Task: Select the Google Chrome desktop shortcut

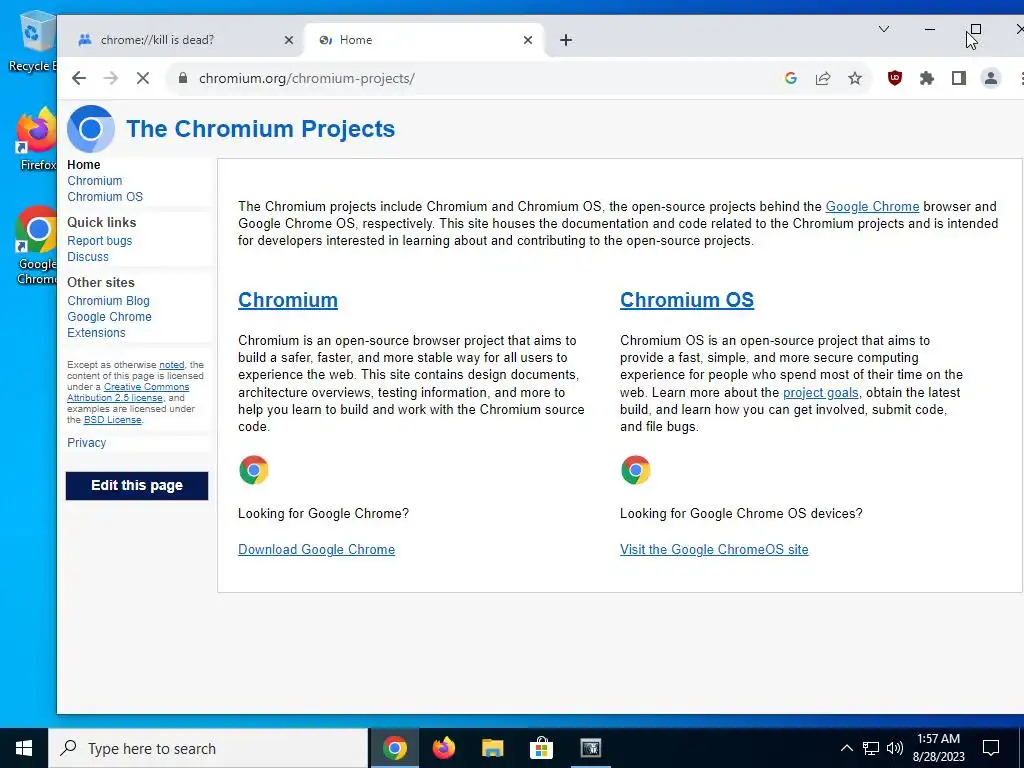Action: pyautogui.click(x=35, y=246)
